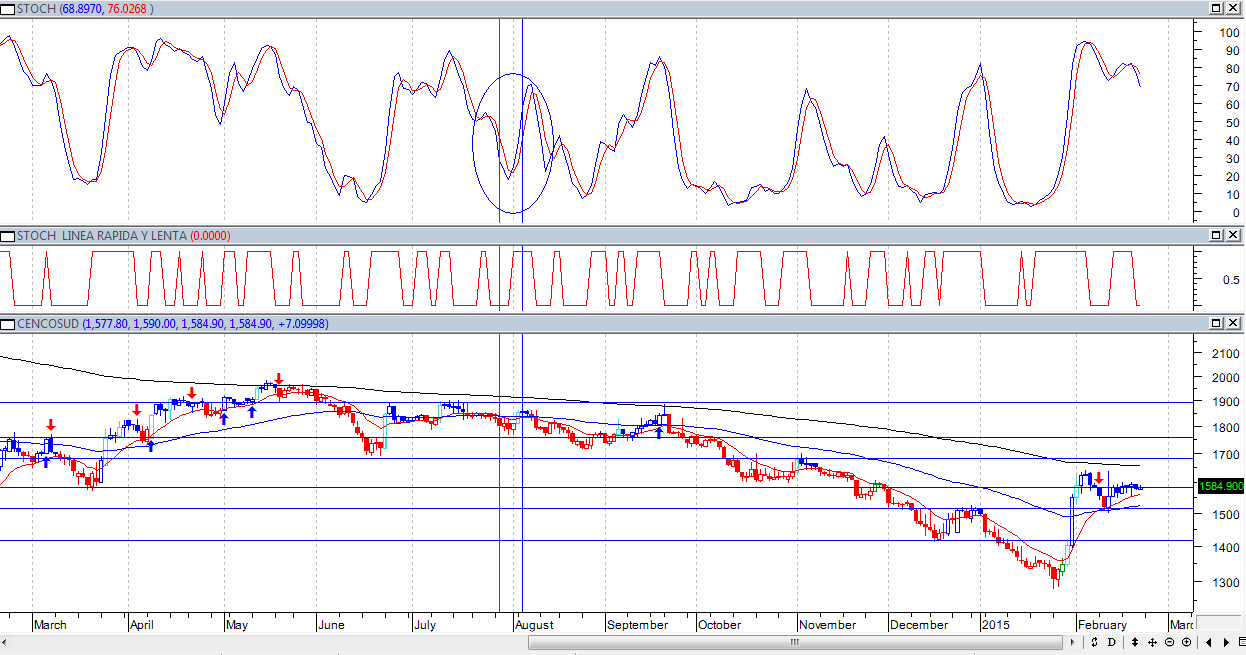
Task: Maximize the top STOCH indicator pane
Action: [x=1216, y=8]
